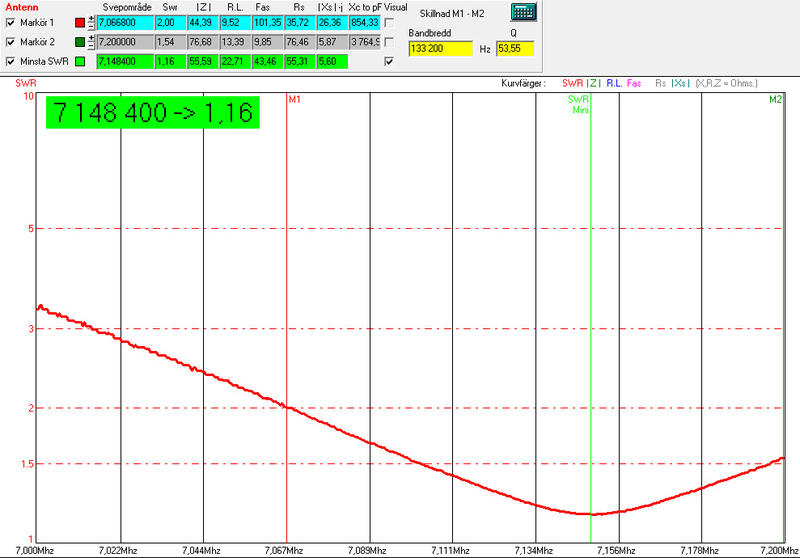The image size is (800, 558).
Task: Click the Bandbredd field showing 133 200
Action: pyautogui.click(x=441, y=48)
